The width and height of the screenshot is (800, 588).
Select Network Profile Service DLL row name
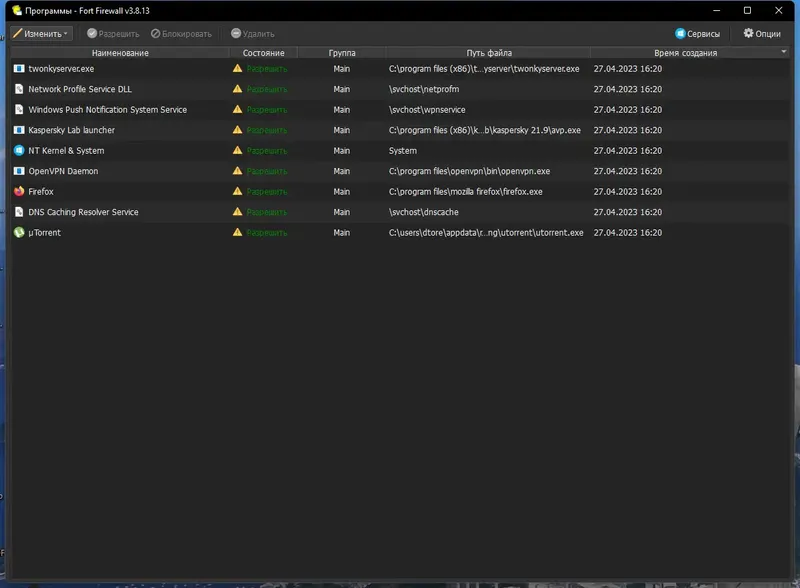click(80, 89)
